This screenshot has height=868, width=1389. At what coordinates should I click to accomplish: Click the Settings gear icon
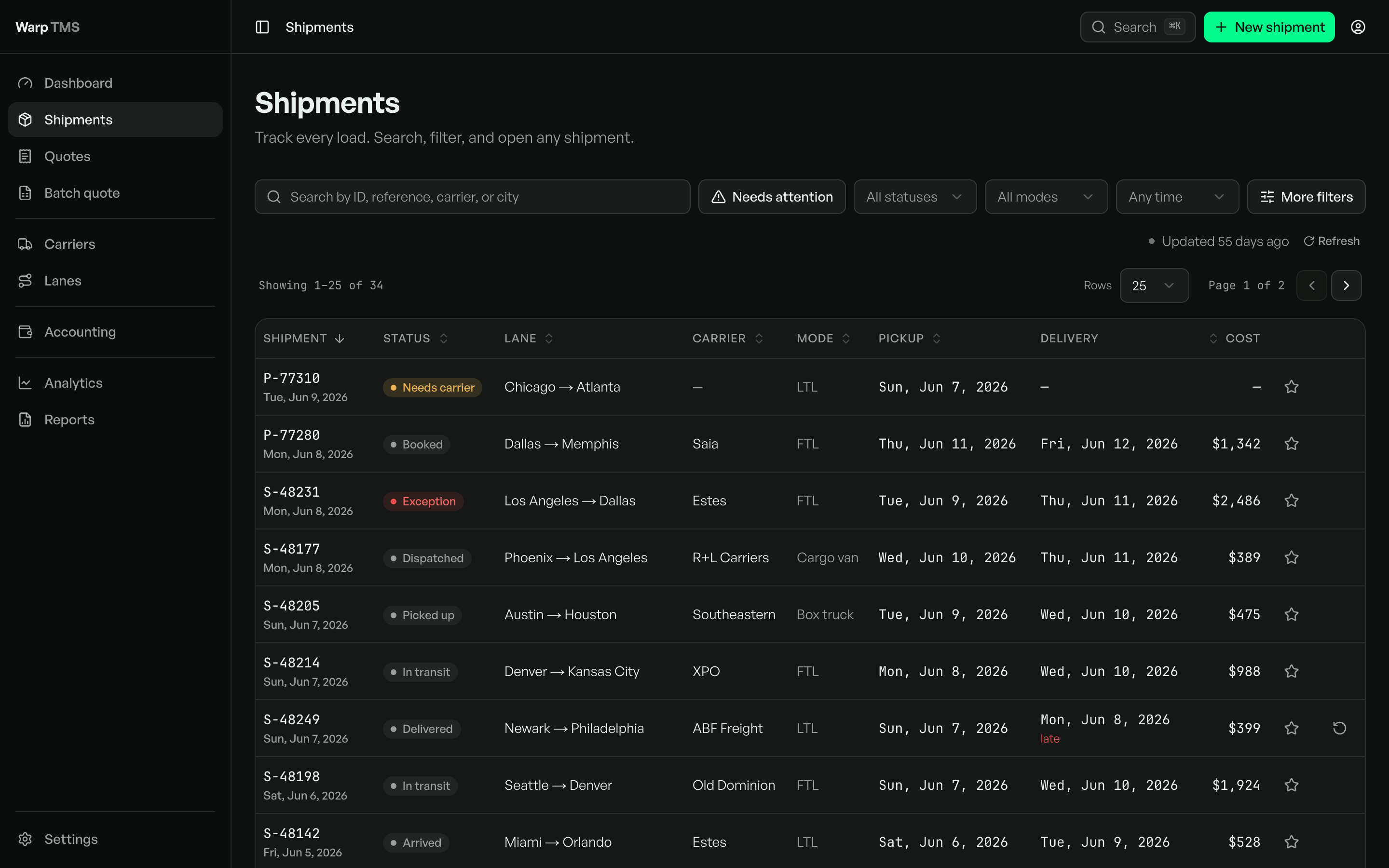(25, 839)
